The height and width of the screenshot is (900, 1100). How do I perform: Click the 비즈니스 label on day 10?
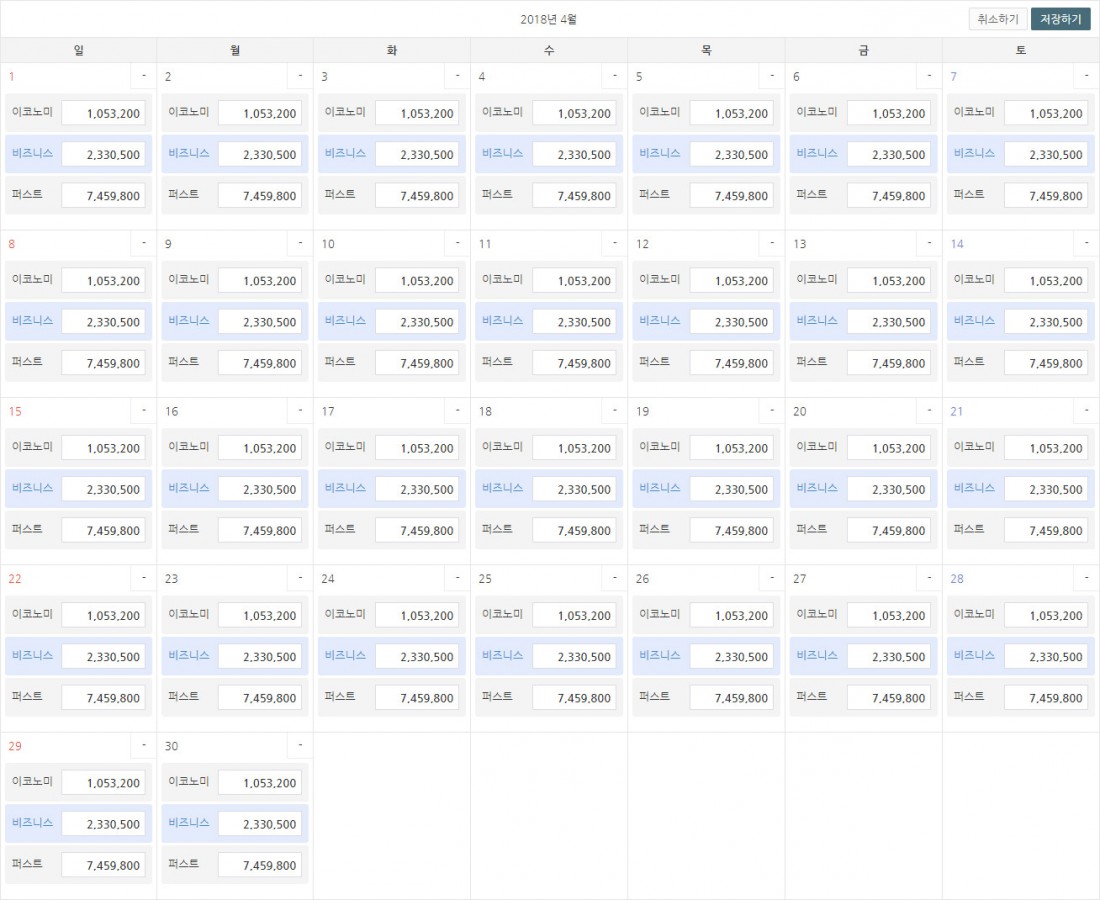click(345, 321)
